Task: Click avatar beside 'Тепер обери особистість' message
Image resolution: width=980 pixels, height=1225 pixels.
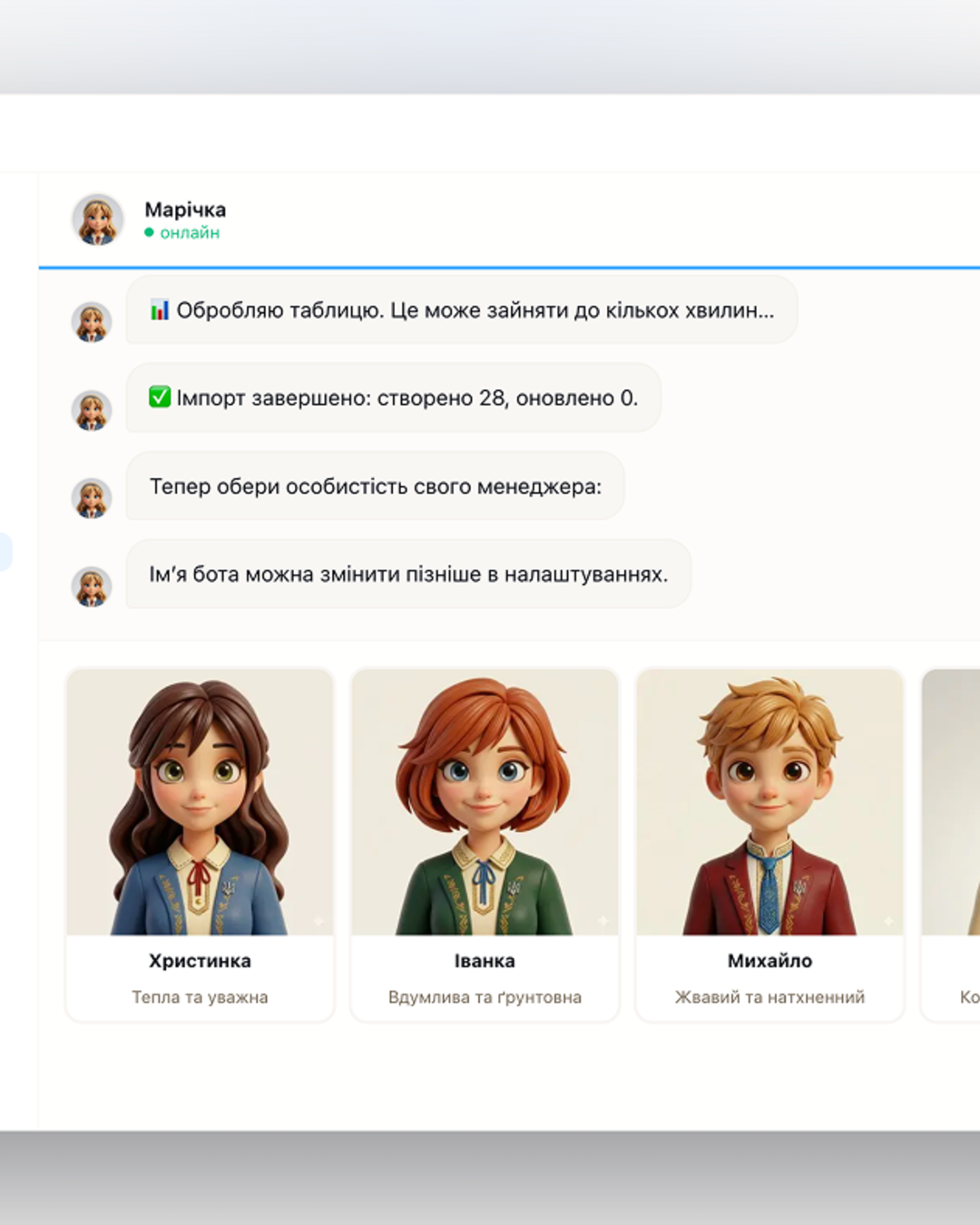Action: coord(92,498)
